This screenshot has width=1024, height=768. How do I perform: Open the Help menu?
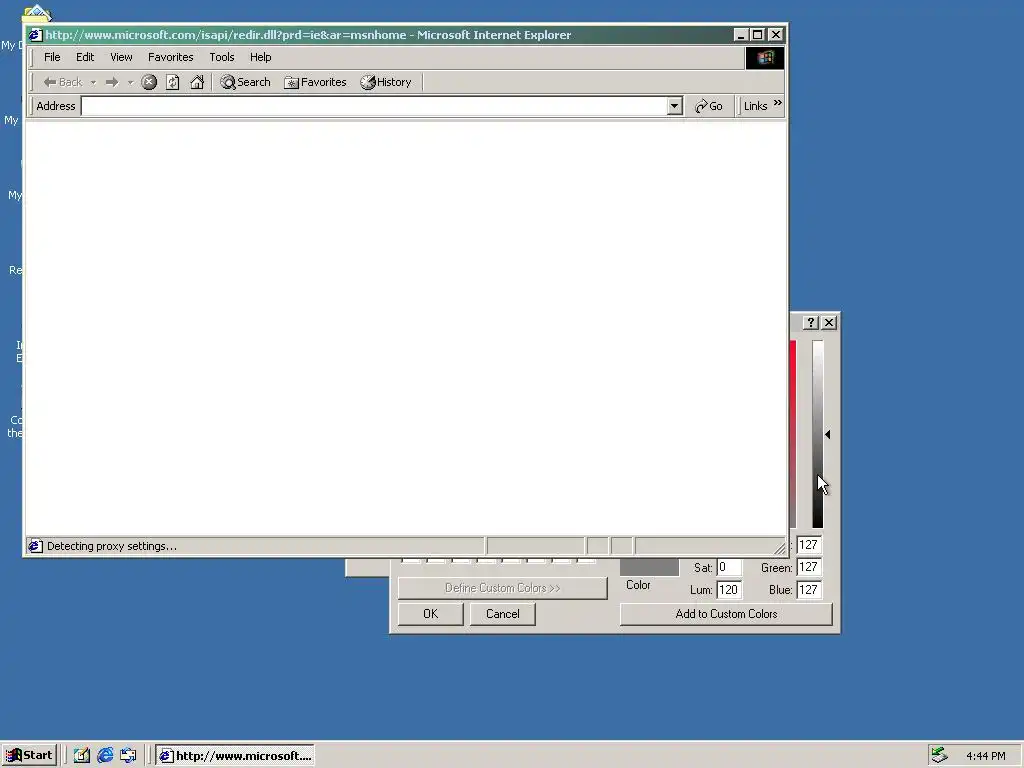point(260,57)
